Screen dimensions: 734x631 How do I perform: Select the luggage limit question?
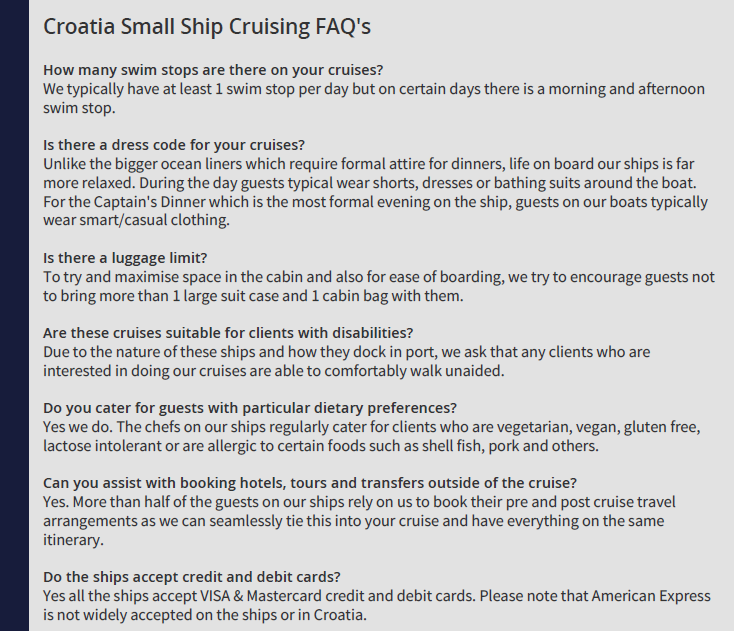(125, 258)
